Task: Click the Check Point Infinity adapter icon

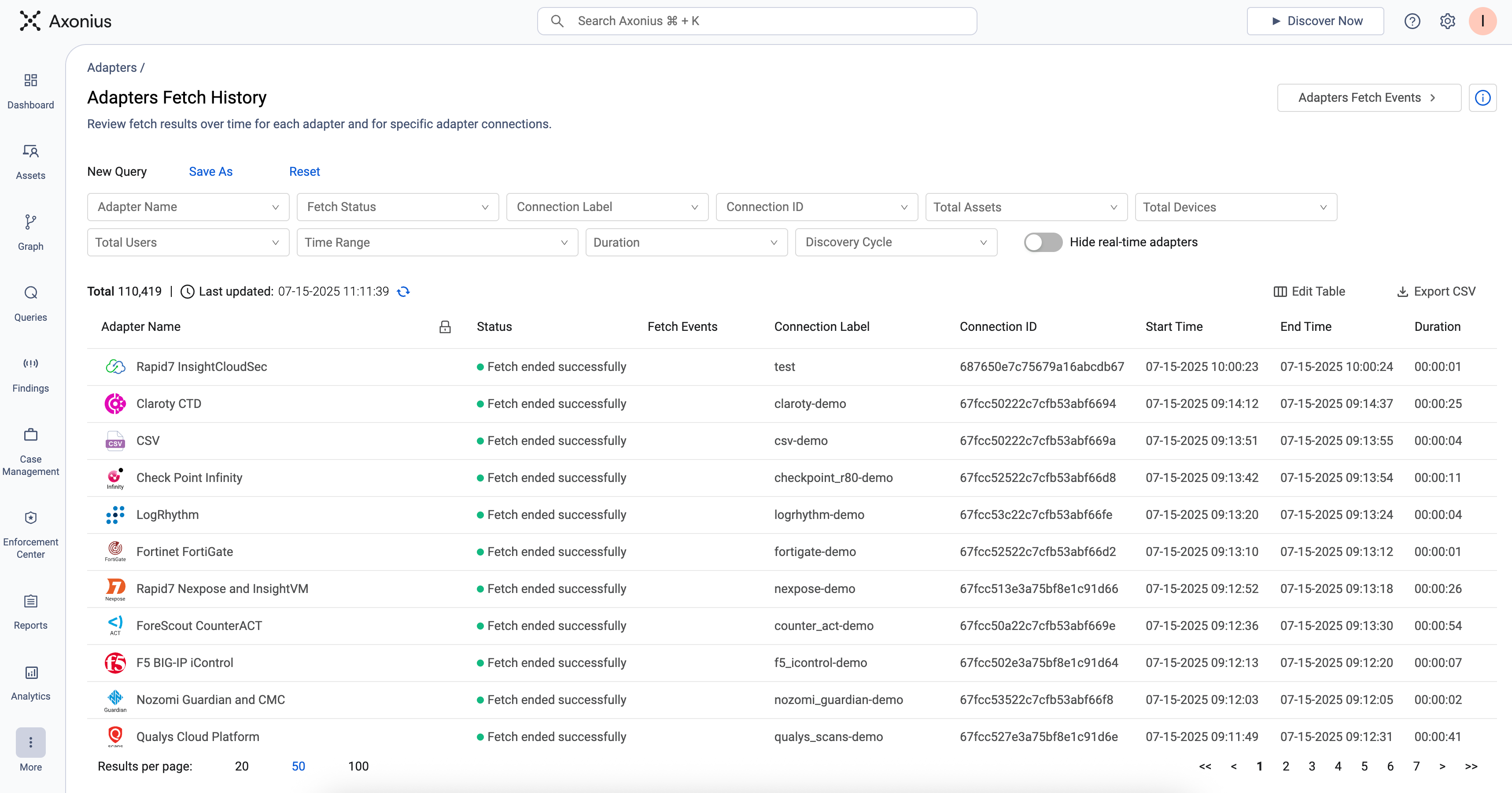Action: 115,478
